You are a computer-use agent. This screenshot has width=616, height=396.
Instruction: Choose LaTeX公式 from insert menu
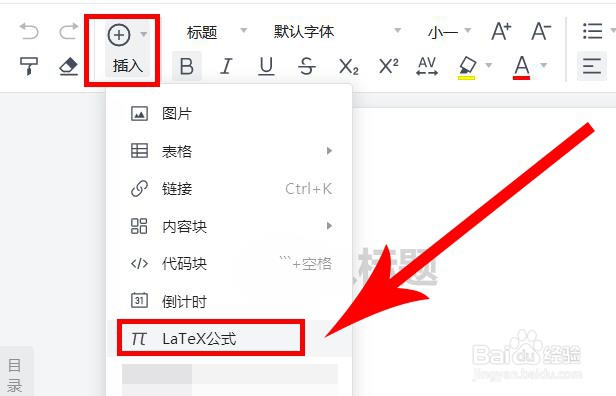[229, 339]
